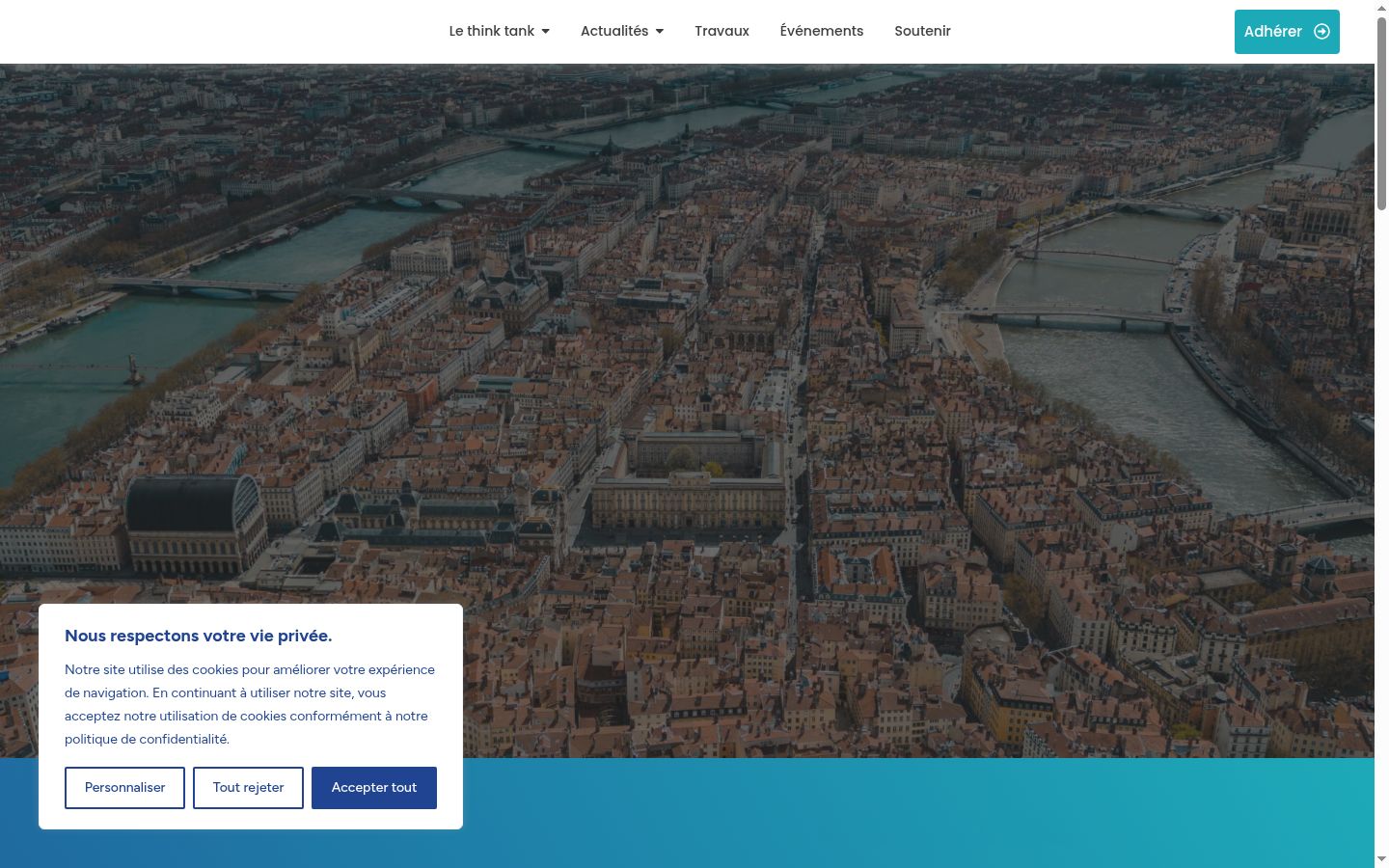The height and width of the screenshot is (868, 1389).
Task: Click the heading Nous respectons votre vie privée
Action: [x=198, y=636]
